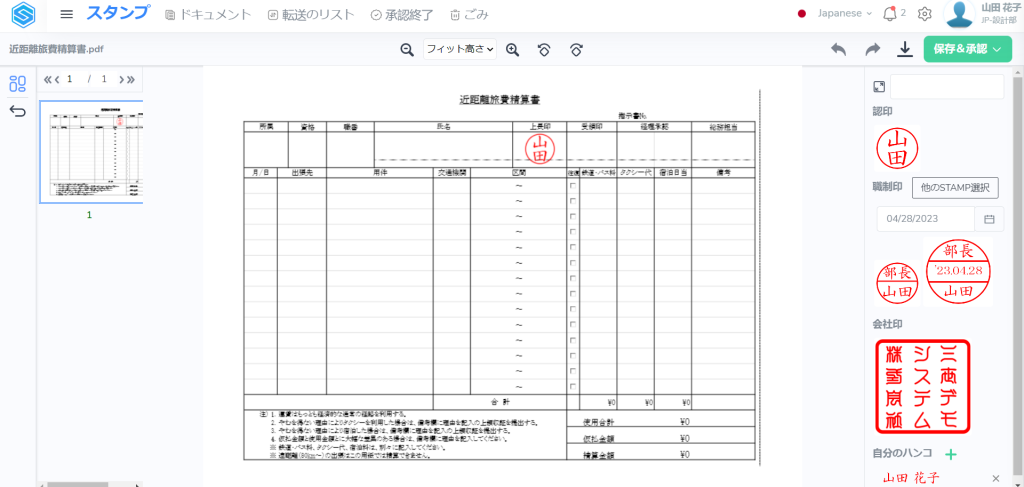Click the zoom out magnifier icon
Screen dimensions: 1024x487
click(x=407, y=49)
